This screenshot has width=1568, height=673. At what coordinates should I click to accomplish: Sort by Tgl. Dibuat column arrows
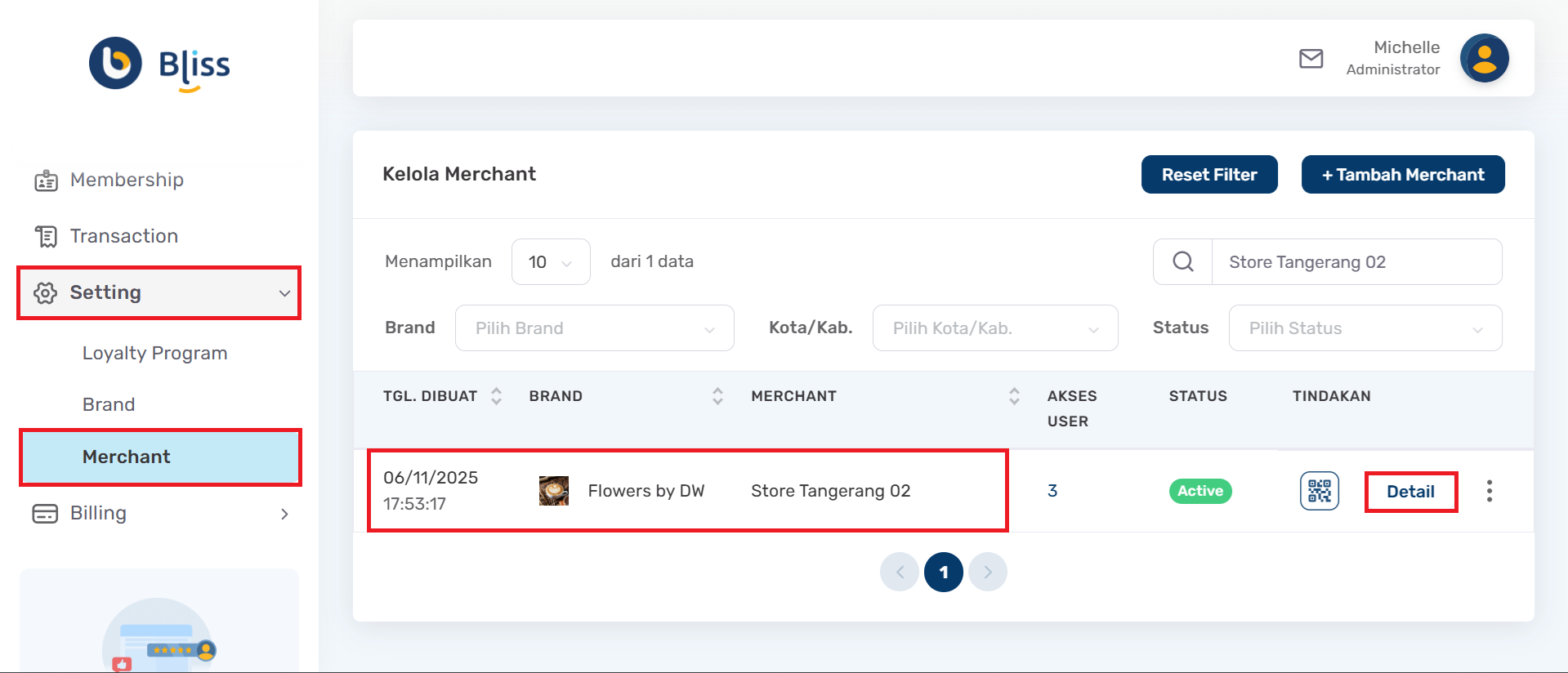coord(496,396)
